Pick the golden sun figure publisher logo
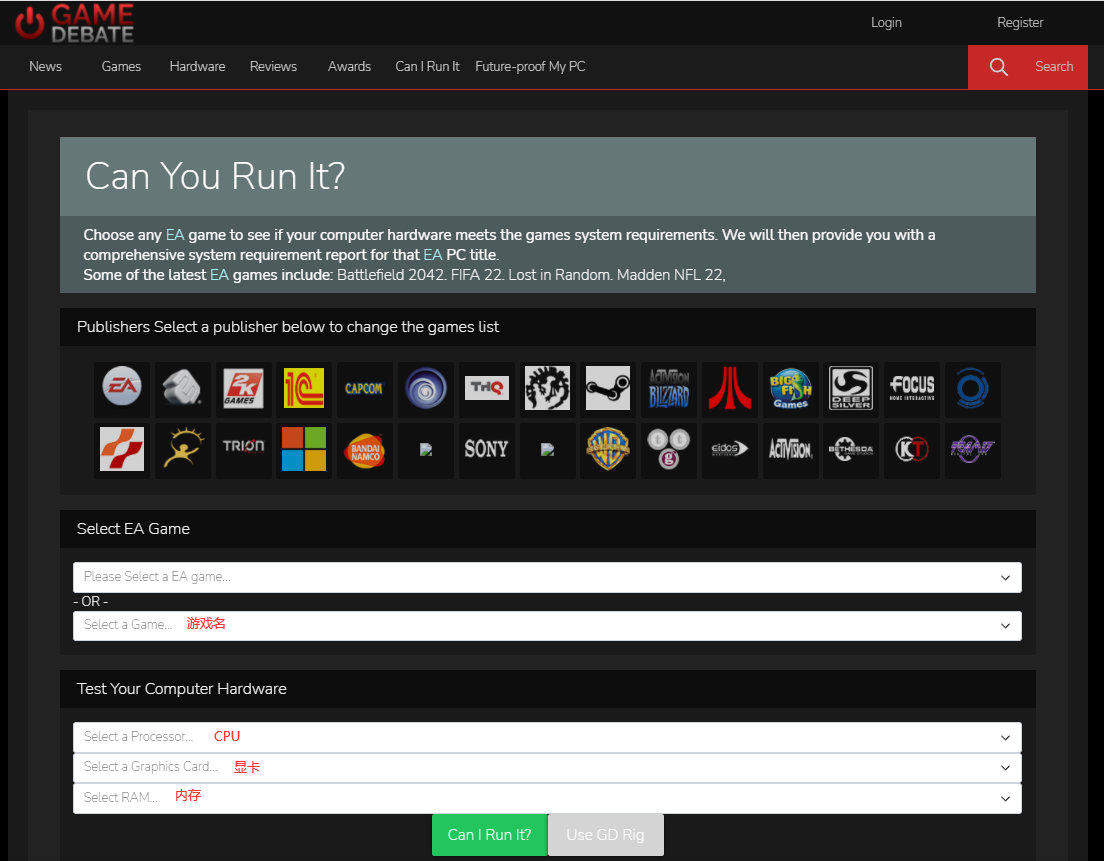The height and width of the screenshot is (861, 1104). coord(182,449)
